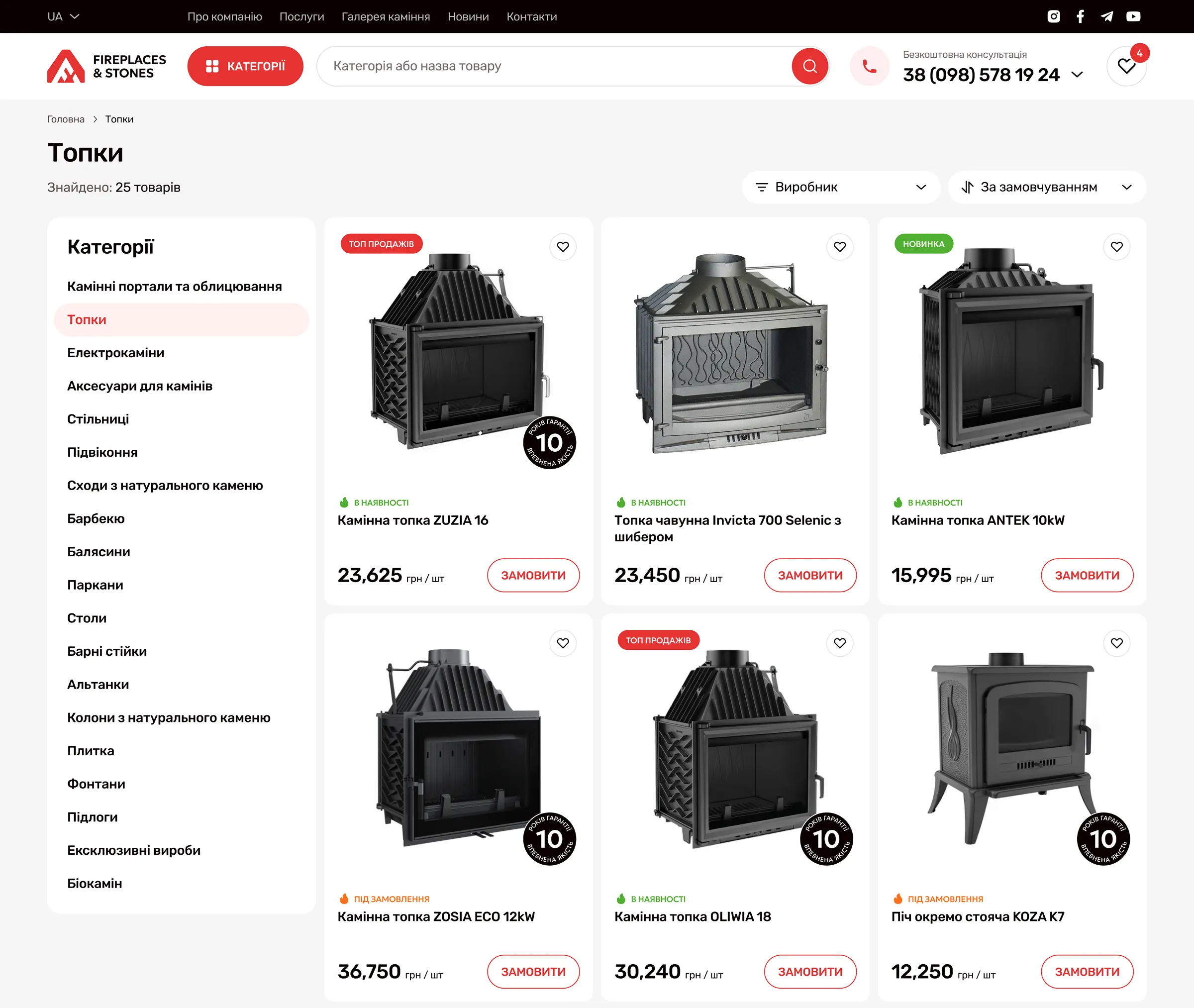Open the Виробник filter dropdown
Image resolution: width=1194 pixels, height=1008 pixels.
tap(841, 188)
